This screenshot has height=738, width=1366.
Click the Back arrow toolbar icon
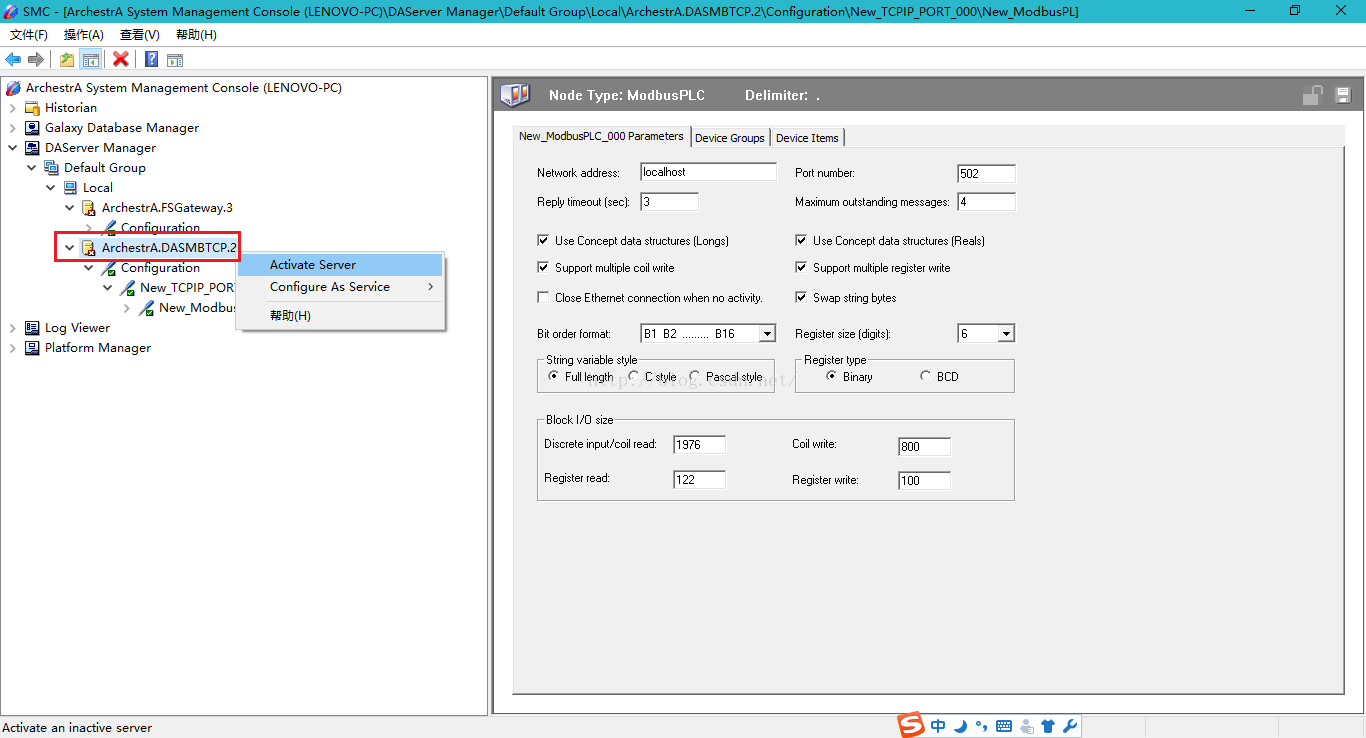pyautogui.click(x=13, y=59)
